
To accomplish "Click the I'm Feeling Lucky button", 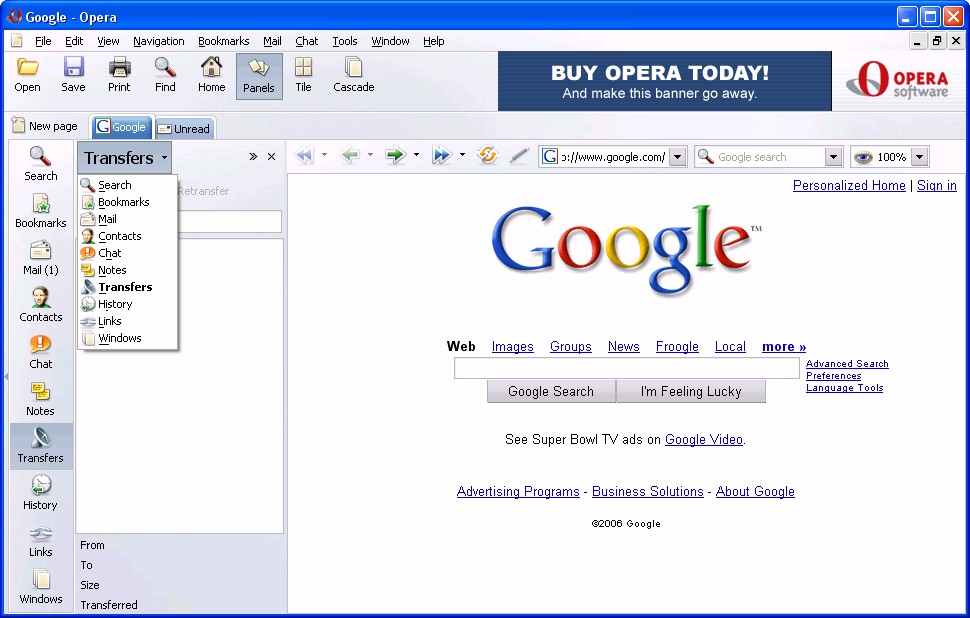I will pyautogui.click(x=691, y=392).
